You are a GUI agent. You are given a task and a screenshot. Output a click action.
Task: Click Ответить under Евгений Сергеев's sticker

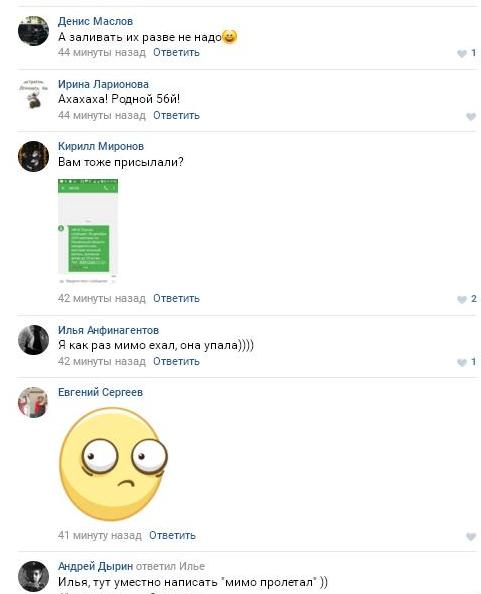click(172, 535)
